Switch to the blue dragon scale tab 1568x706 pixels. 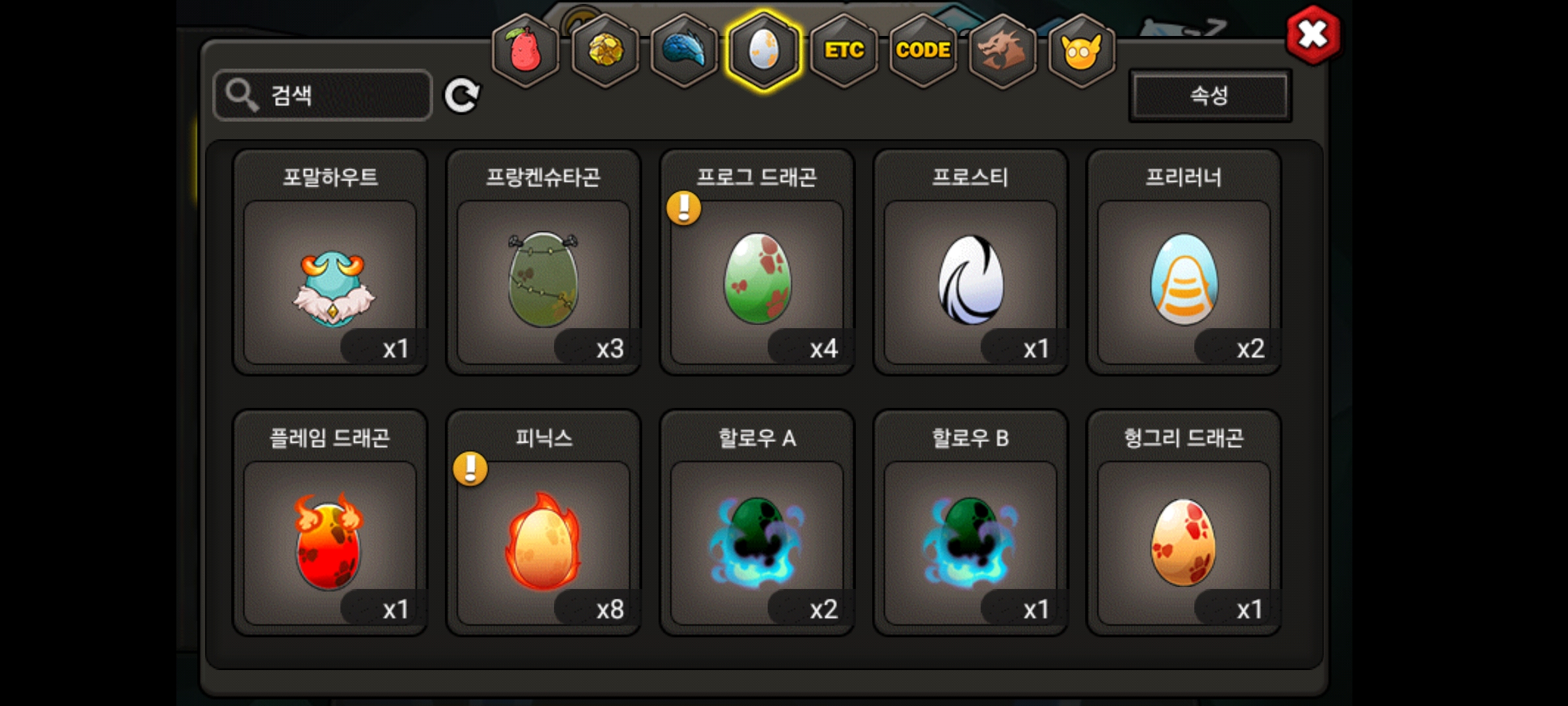[685, 50]
